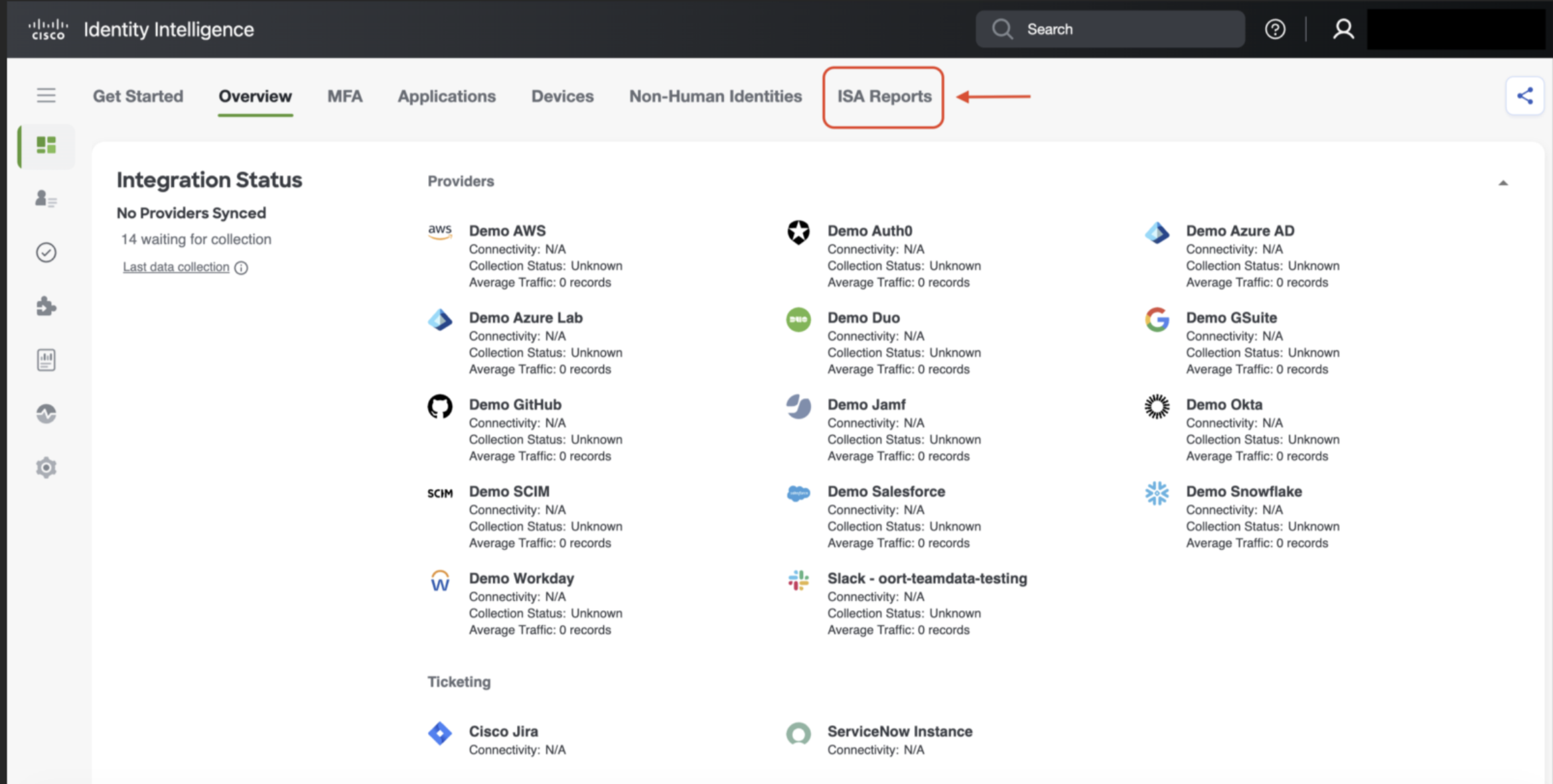Click the Demo Okta provider name

coord(1224,405)
